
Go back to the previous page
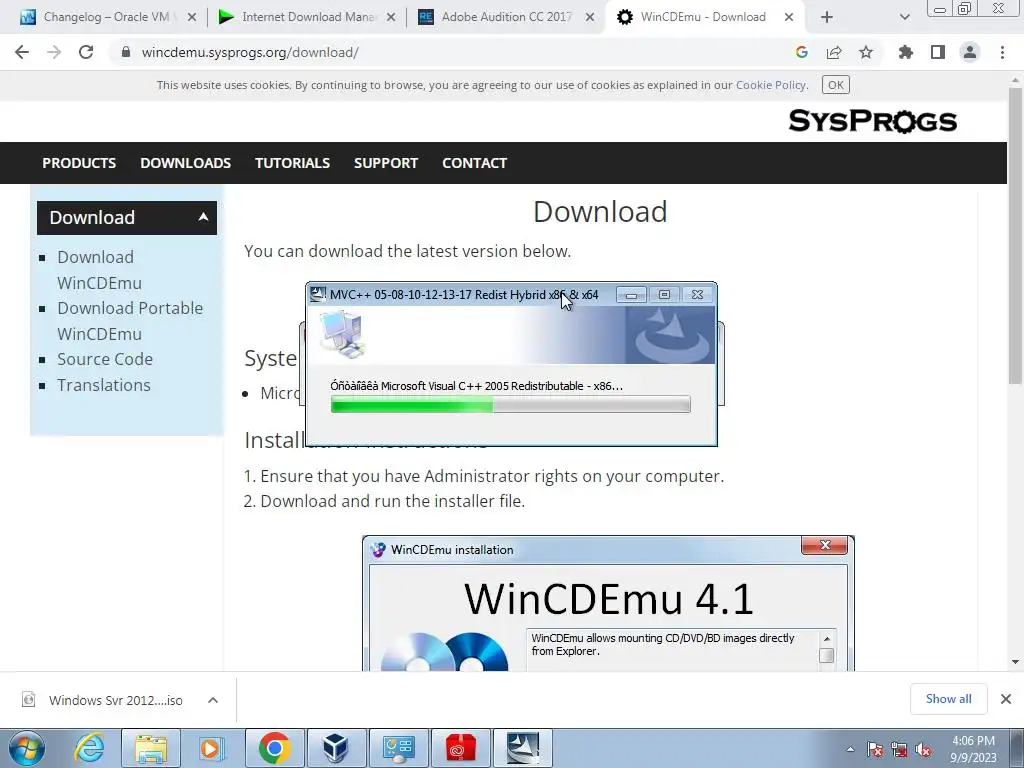tap(22, 52)
